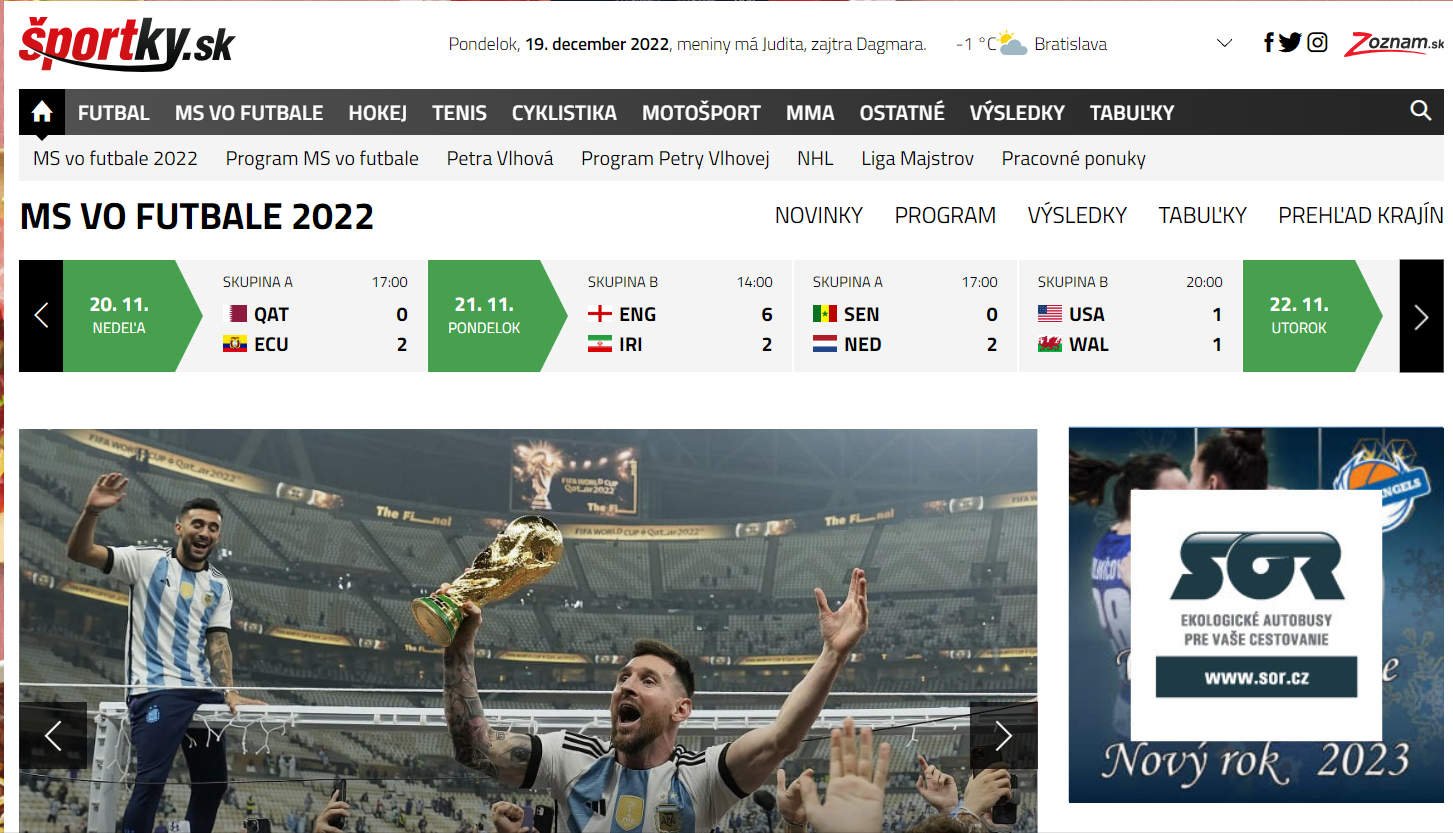Click the Zoznam.sk logo
Screen dimensions: 1453x833
[x=1394, y=44]
